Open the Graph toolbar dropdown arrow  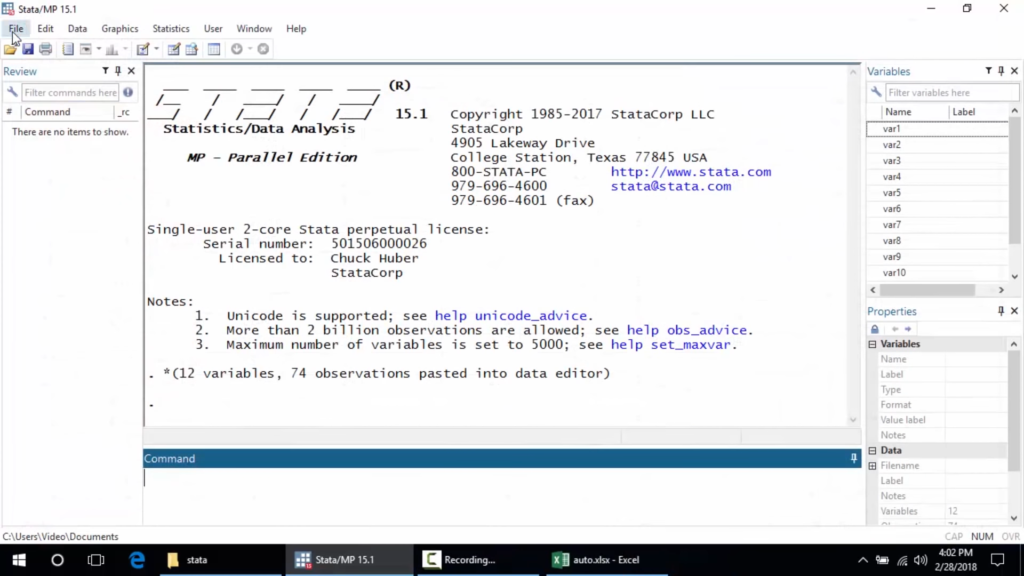(125, 49)
